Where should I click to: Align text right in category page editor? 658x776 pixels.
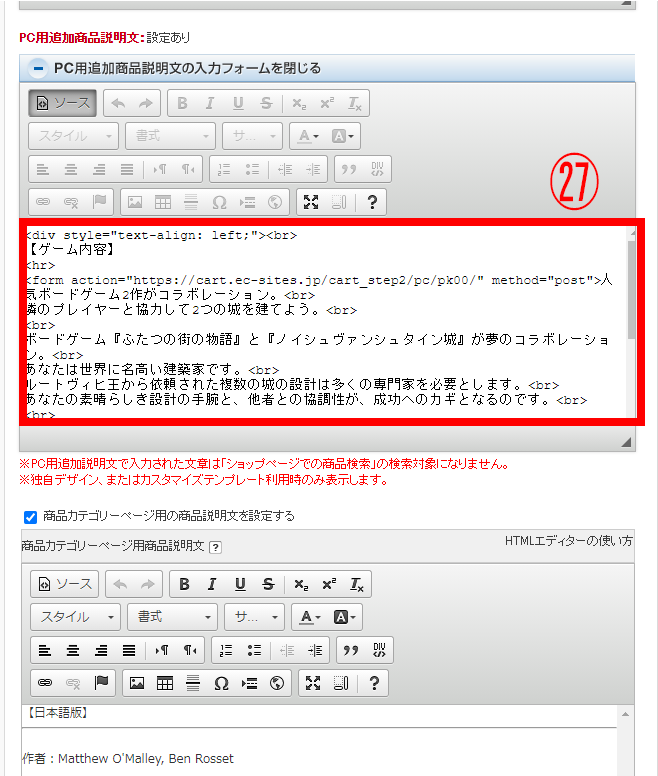pos(101,650)
